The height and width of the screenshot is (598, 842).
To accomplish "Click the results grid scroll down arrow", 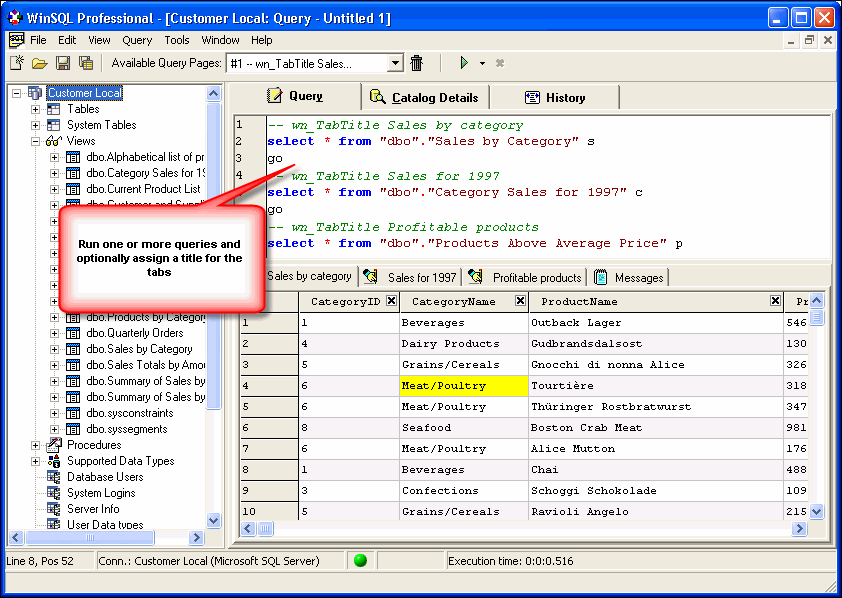I will coord(816,511).
